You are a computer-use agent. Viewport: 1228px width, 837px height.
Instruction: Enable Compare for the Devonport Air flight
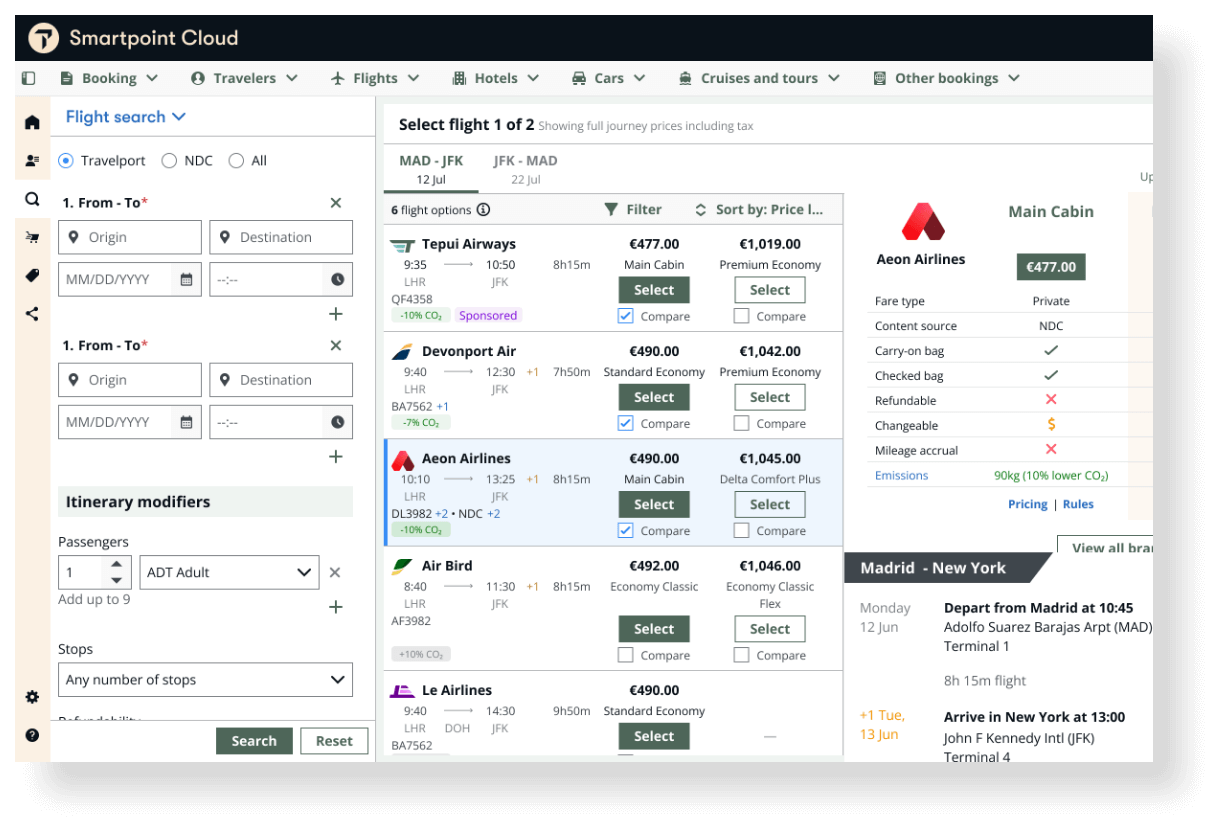pyautogui.click(x=625, y=423)
